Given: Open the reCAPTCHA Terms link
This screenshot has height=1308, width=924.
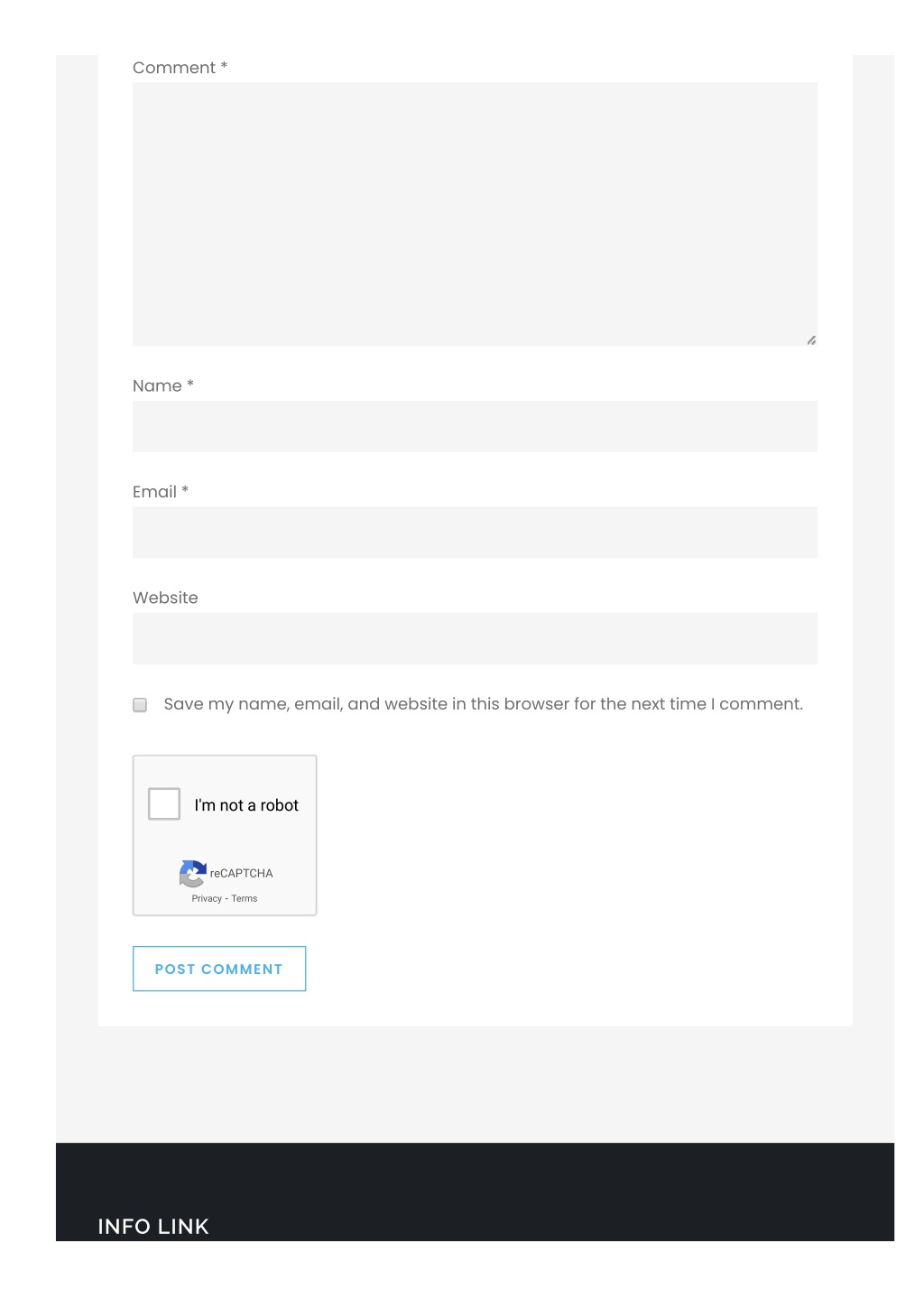Looking at the screenshot, I should click(x=245, y=898).
